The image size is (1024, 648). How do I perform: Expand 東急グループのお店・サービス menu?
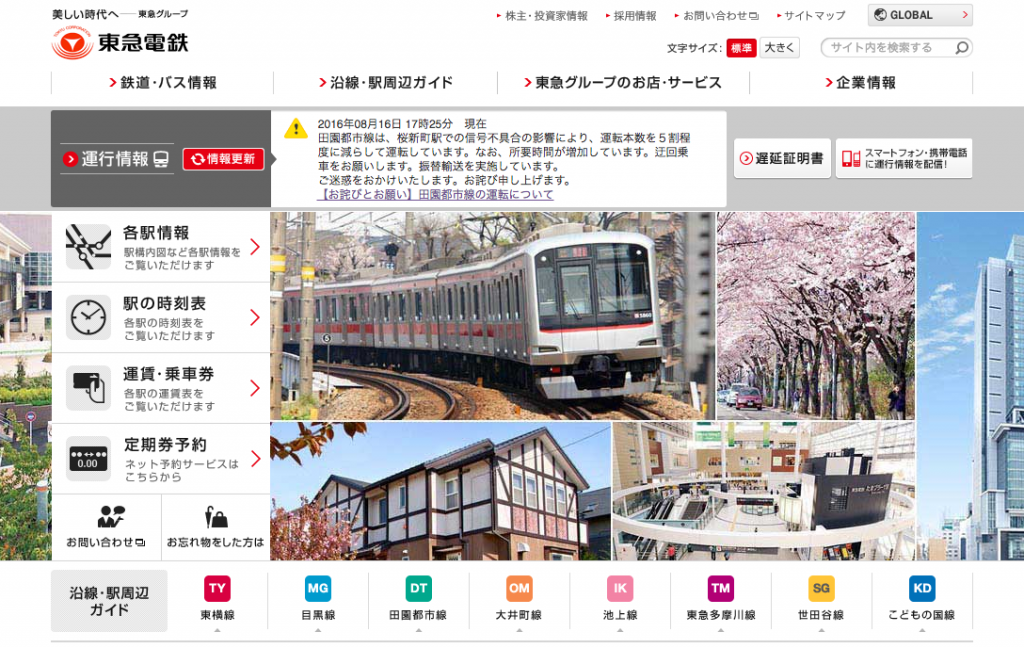pyautogui.click(x=622, y=83)
